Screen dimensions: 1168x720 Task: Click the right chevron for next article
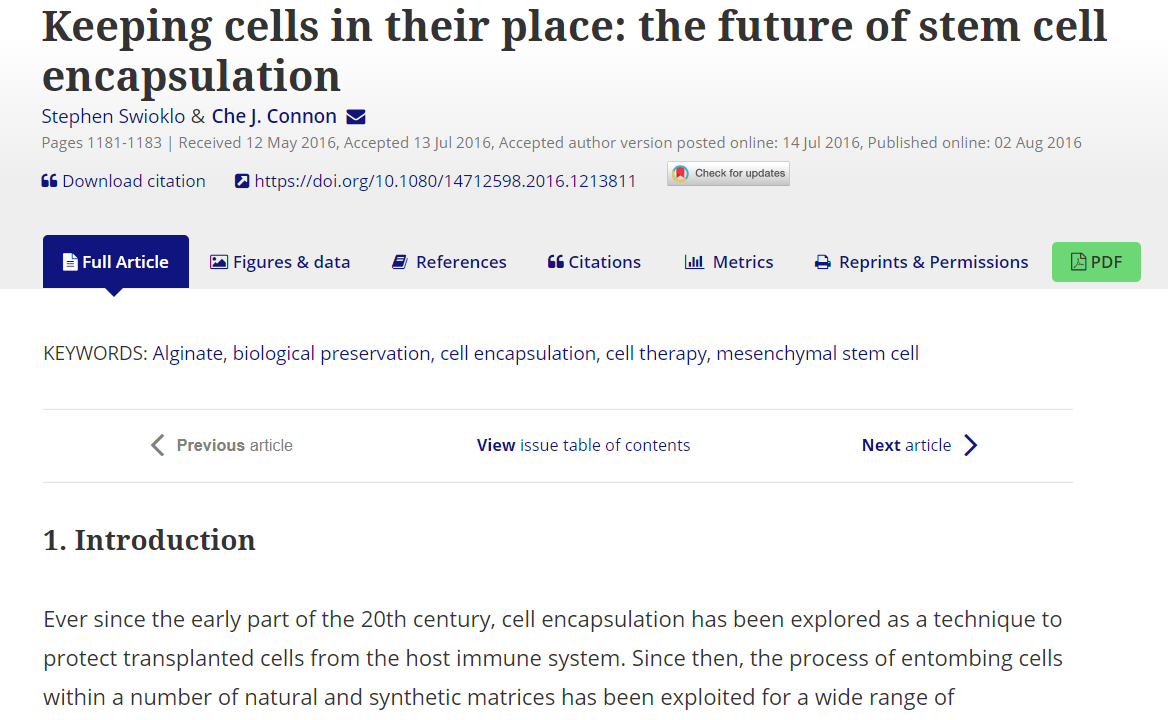(x=970, y=445)
